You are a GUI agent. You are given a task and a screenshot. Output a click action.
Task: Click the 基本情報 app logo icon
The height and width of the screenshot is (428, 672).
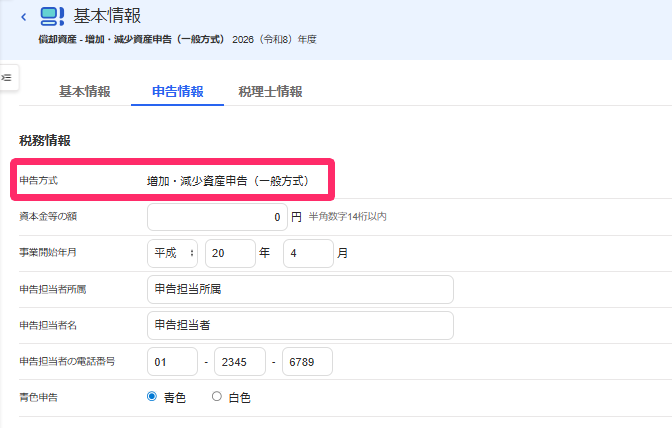point(52,16)
